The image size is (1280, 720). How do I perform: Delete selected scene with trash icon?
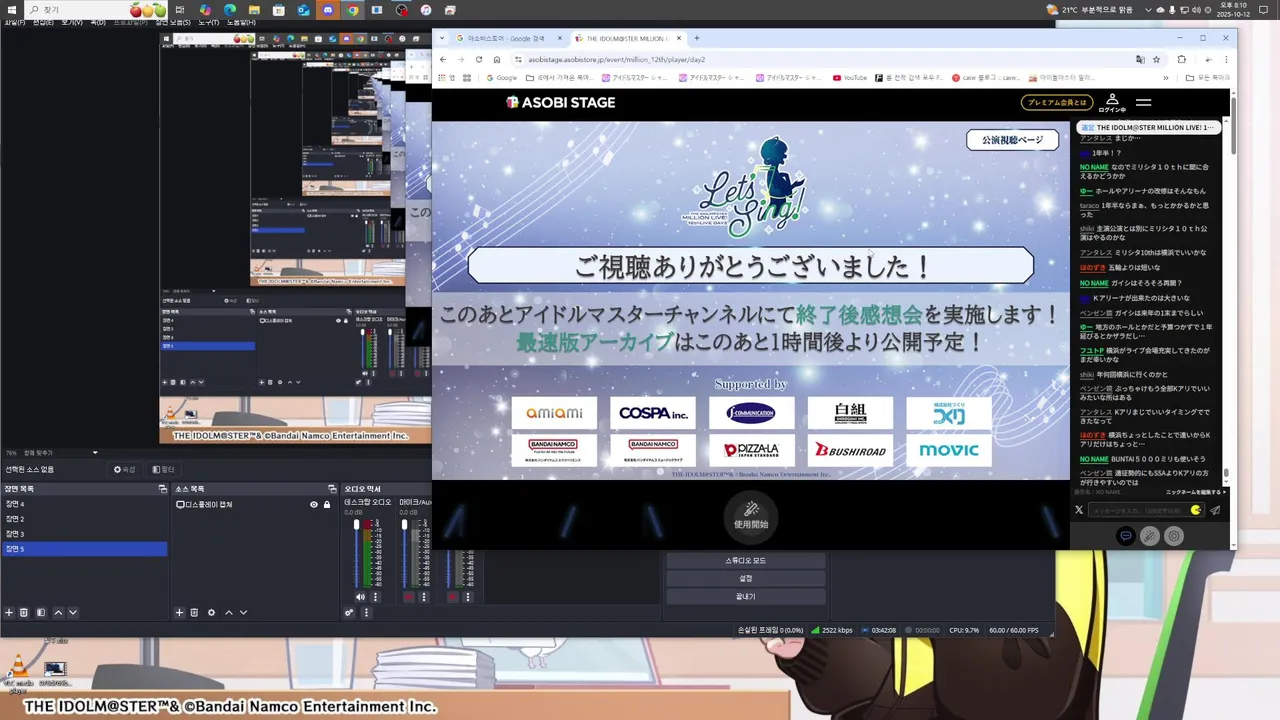coord(24,612)
